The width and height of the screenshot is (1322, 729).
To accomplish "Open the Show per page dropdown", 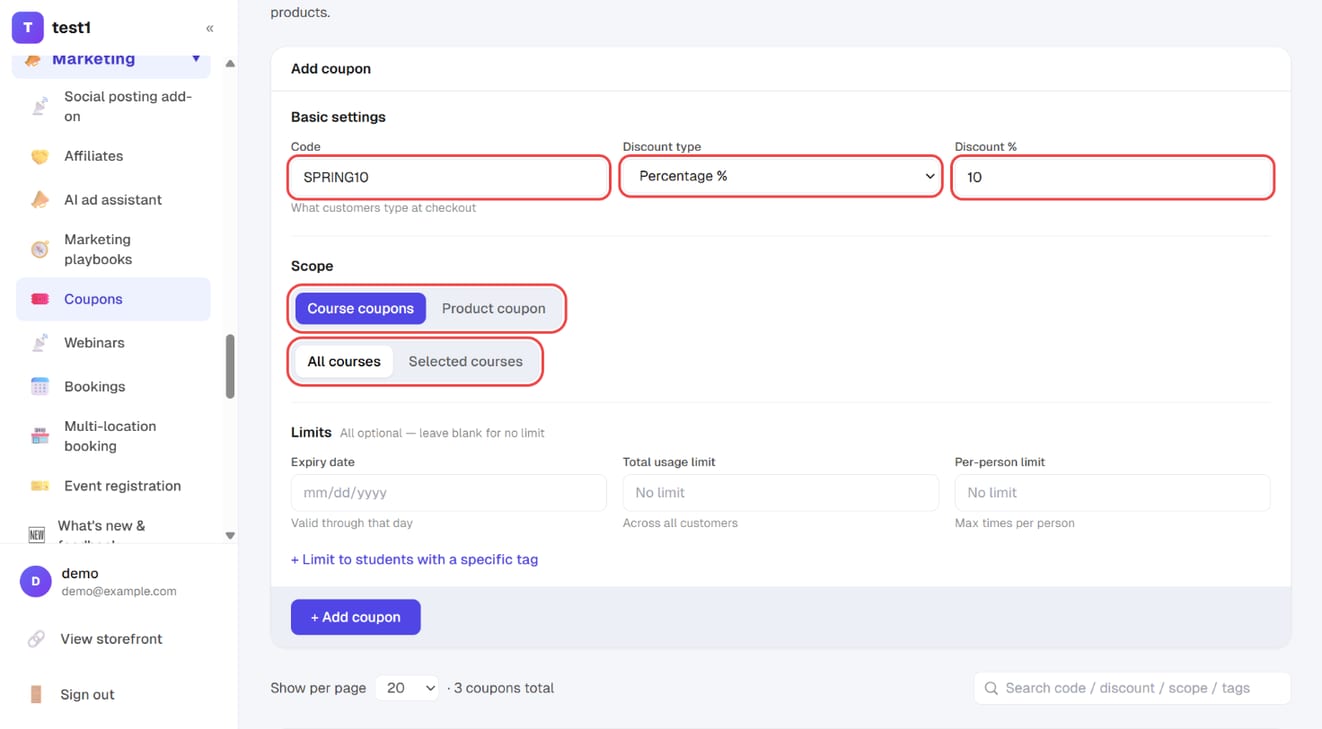I will [407, 688].
